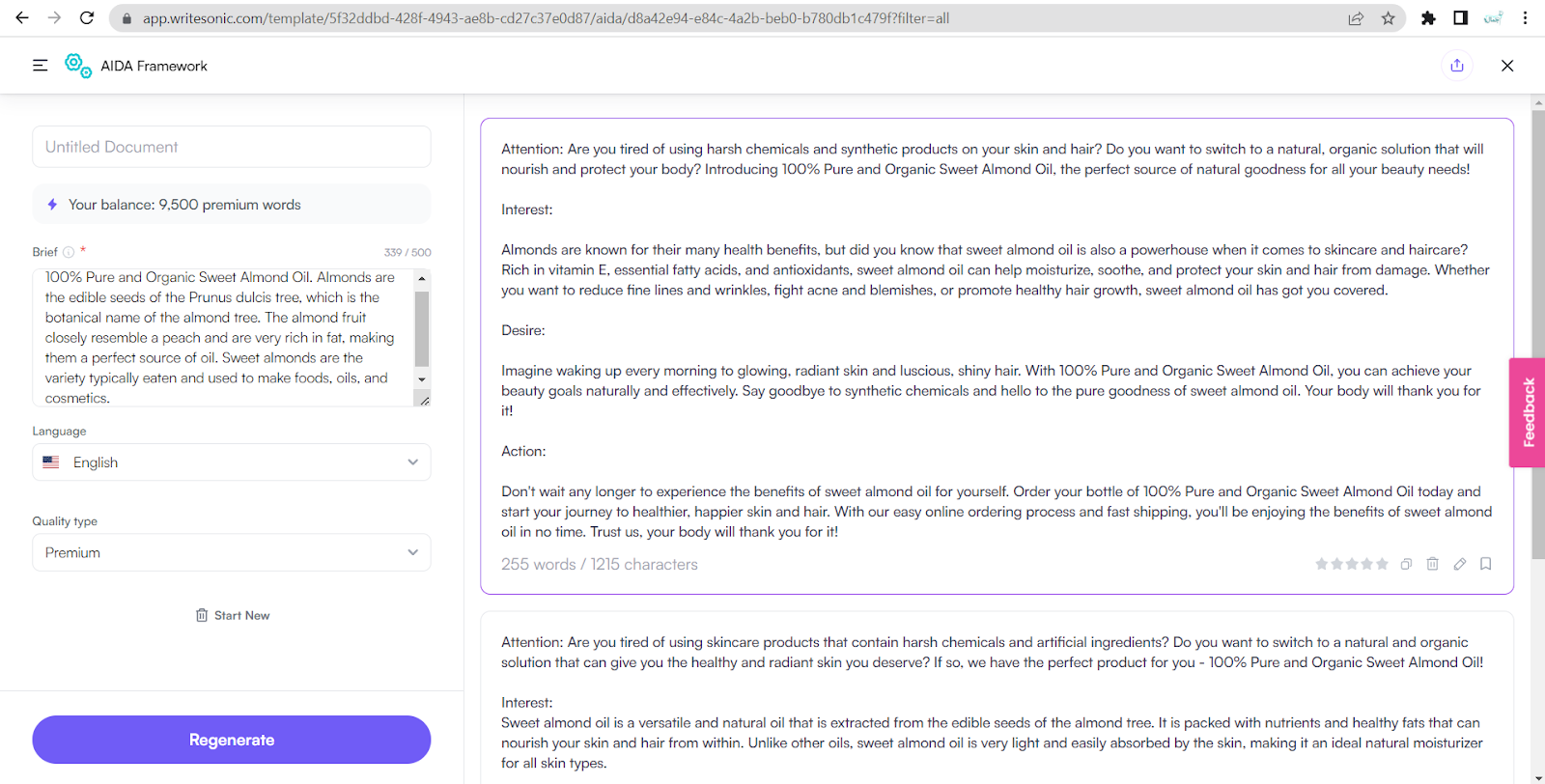Copy the first generated AIDA output
This screenshot has width=1545, height=784.
click(x=1406, y=564)
